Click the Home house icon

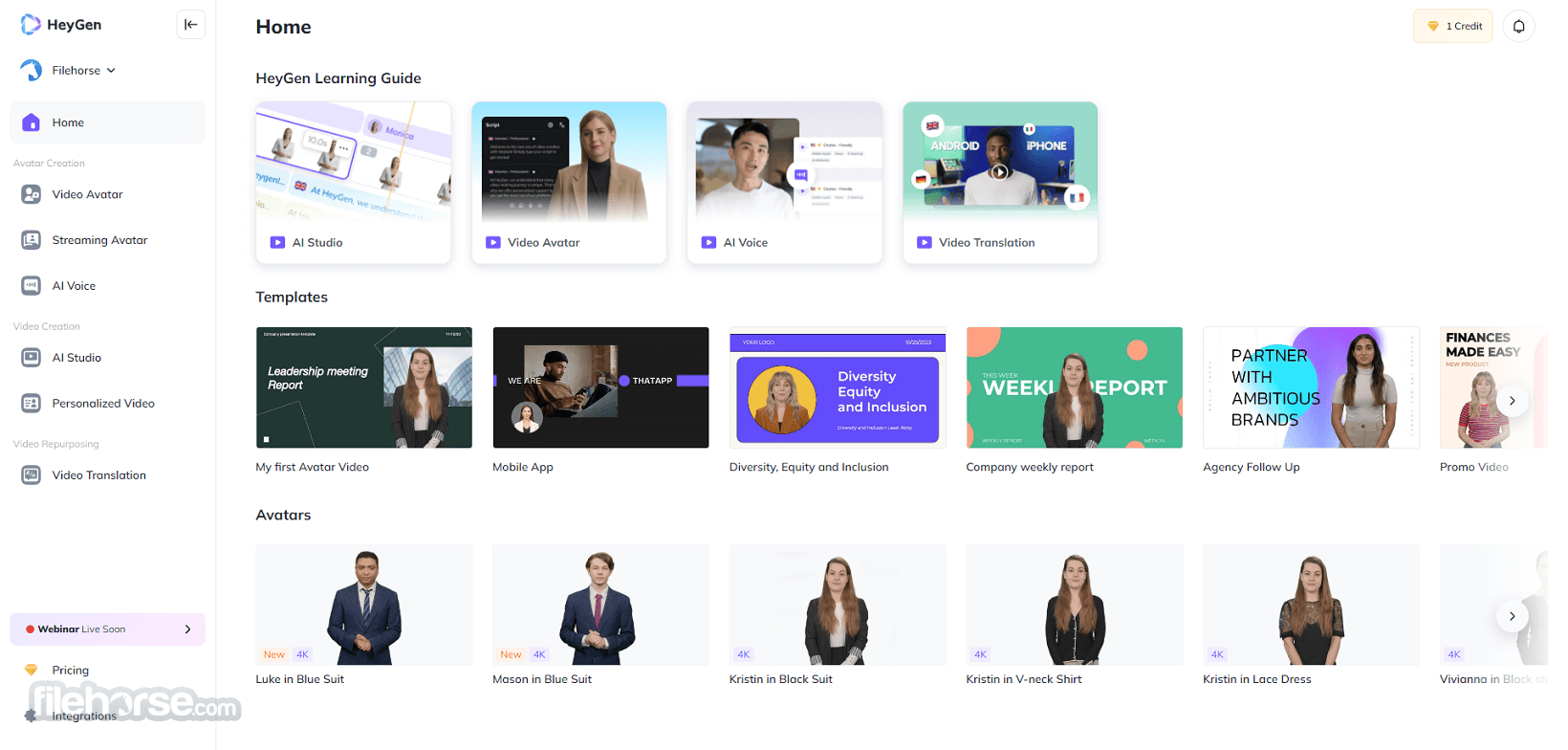point(32,122)
